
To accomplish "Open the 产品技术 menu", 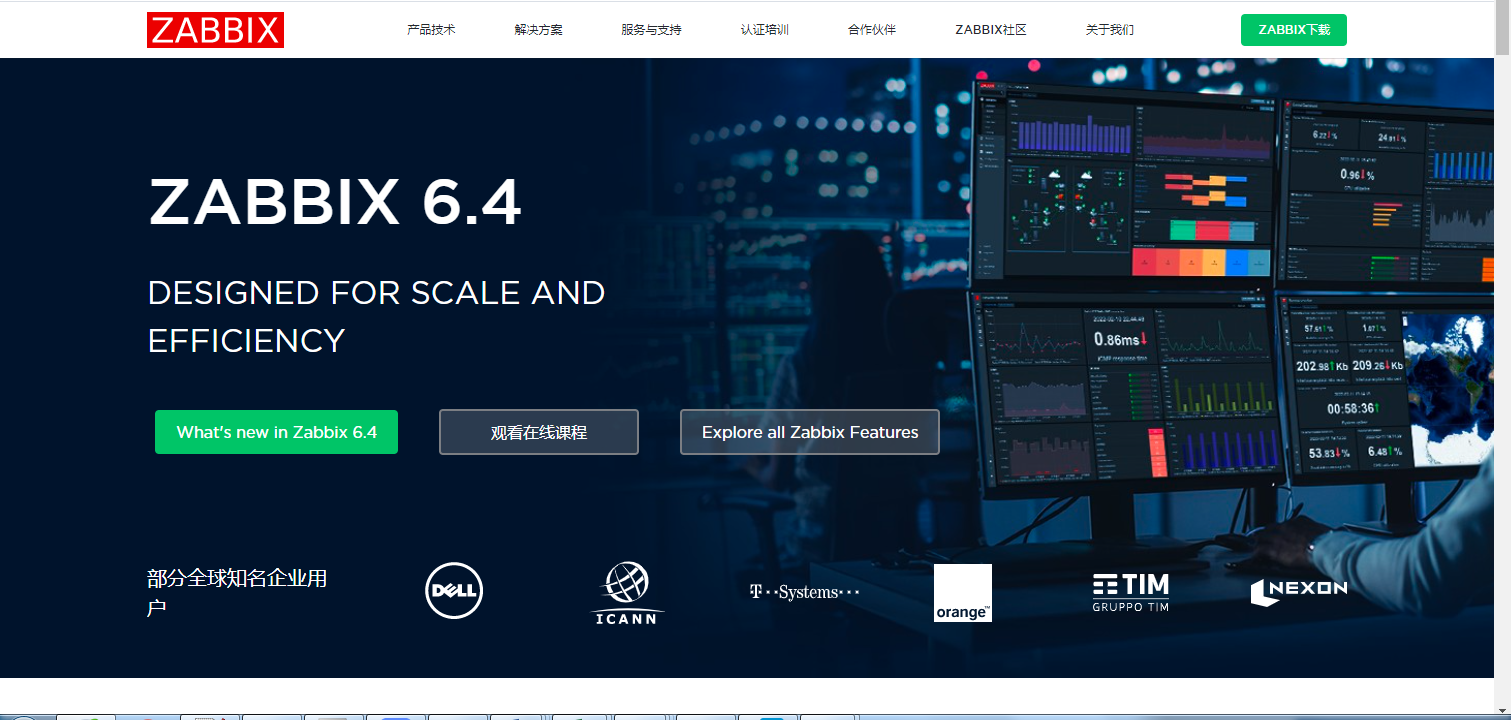I will pos(431,30).
